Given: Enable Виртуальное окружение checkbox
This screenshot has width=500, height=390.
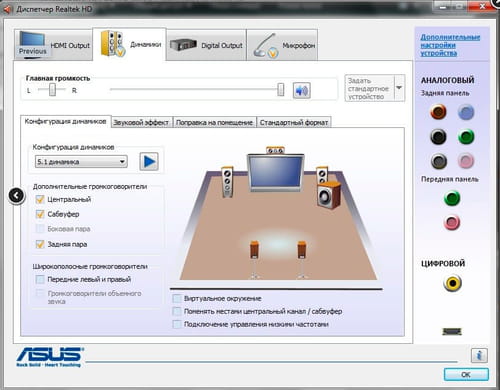Looking at the screenshot, I should (x=177, y=298).
